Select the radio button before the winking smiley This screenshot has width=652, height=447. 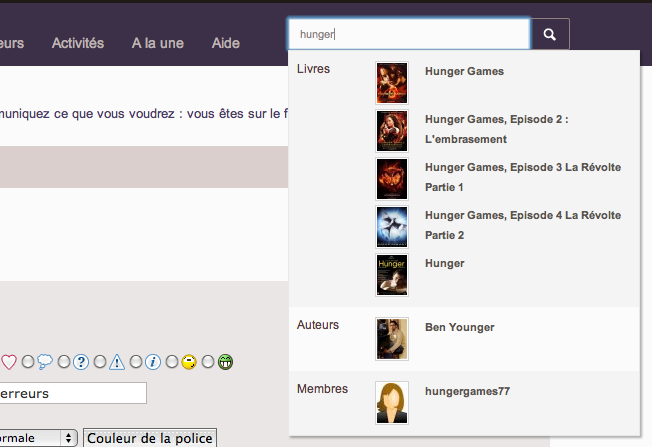tap(172, 362)
